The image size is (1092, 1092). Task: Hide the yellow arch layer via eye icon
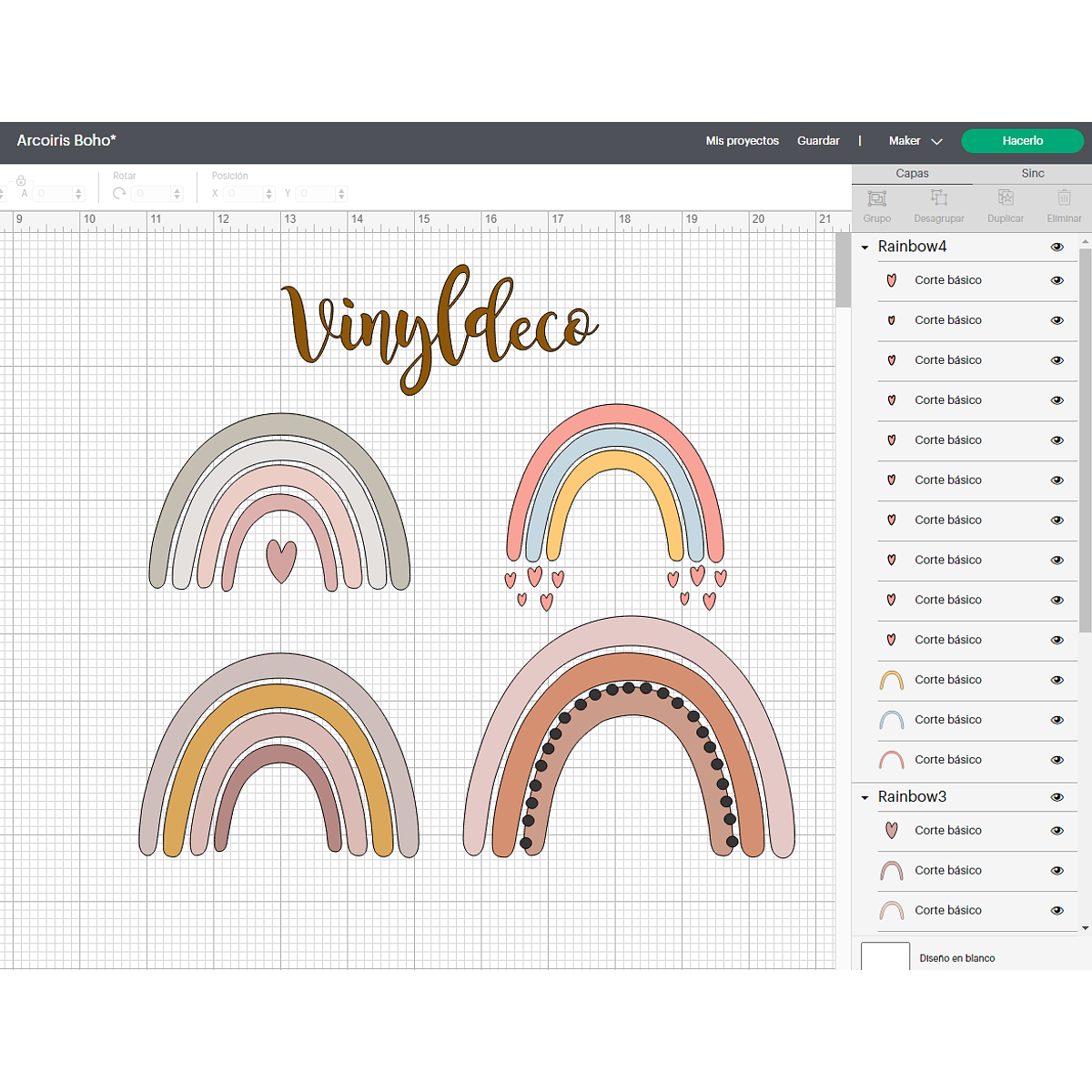coord(1057,680)
